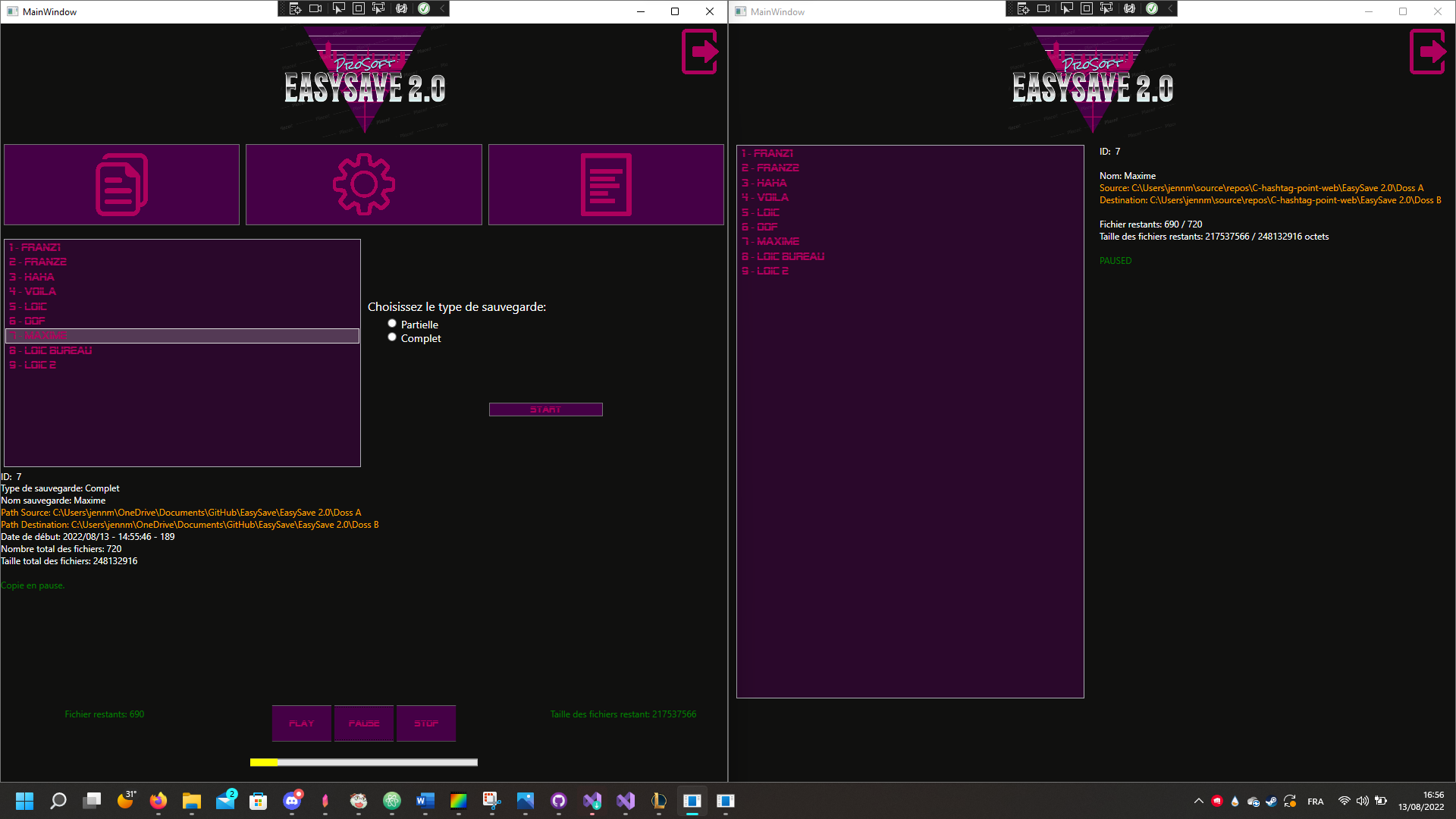Click the green checkmark in left debug toolbar
The width and height of the screenshot is (1456, 819).
click(424, 8)
